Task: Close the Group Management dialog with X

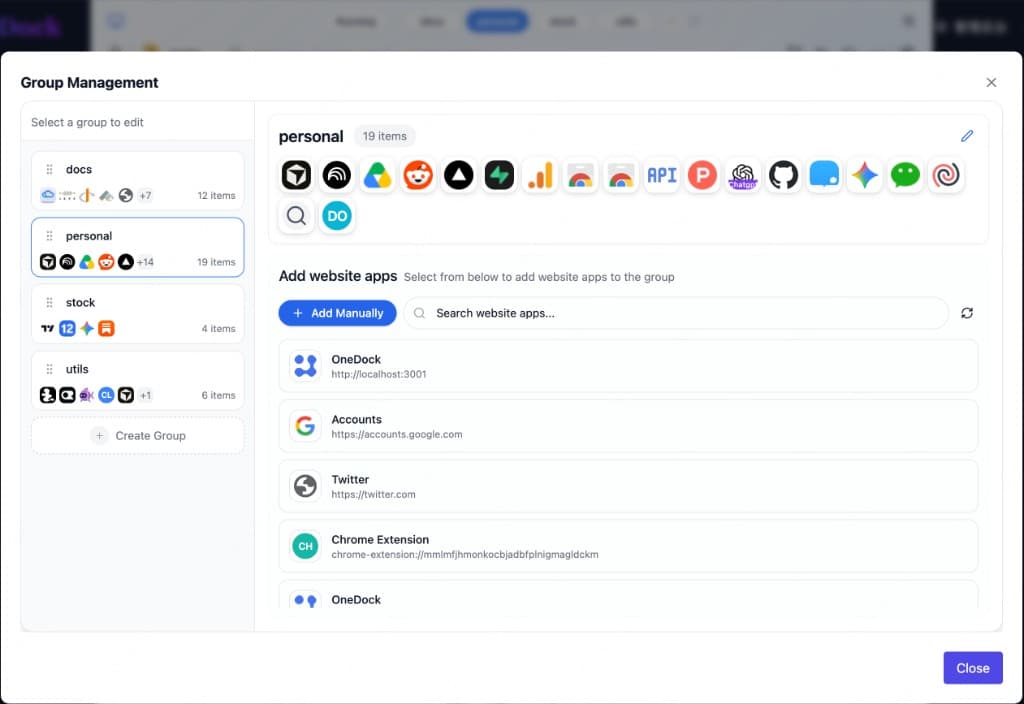Action: click(991, 82)
